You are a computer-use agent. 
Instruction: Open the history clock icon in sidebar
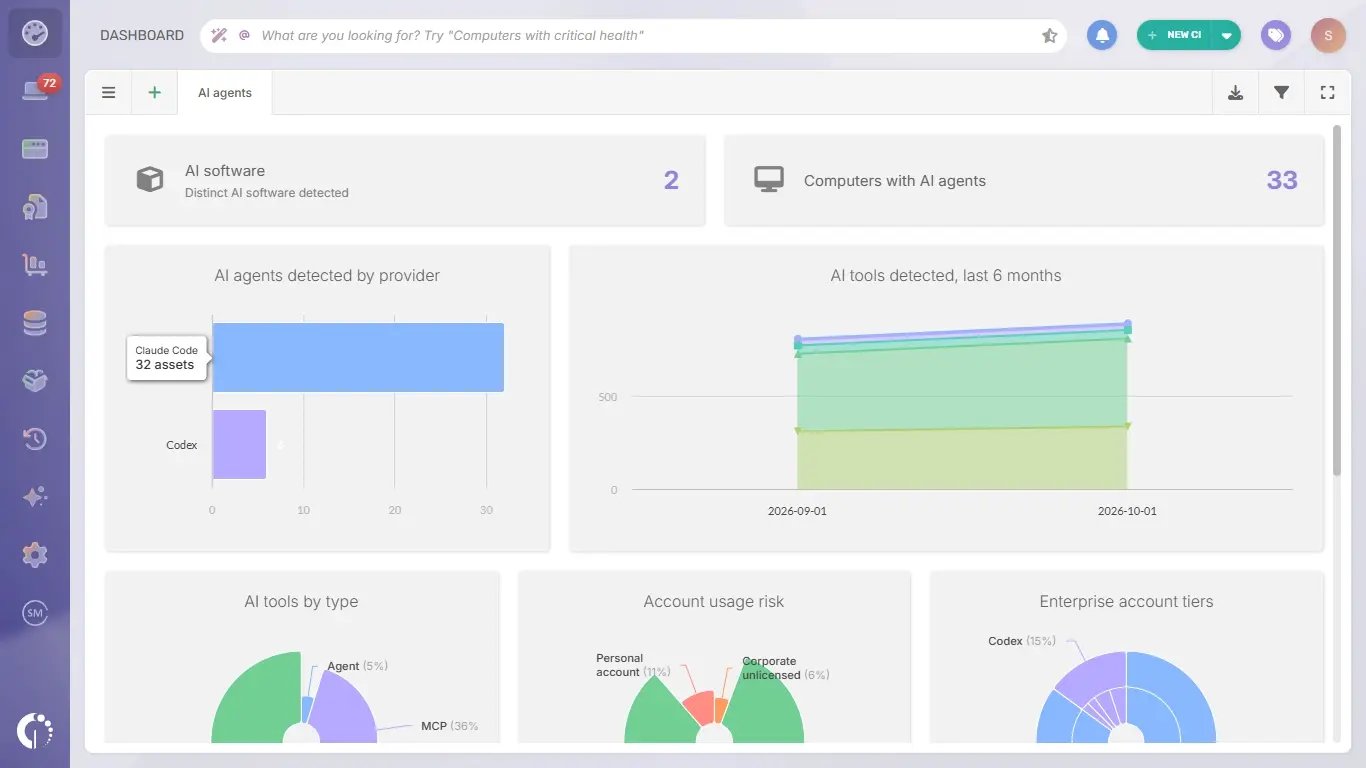(35, 439)
